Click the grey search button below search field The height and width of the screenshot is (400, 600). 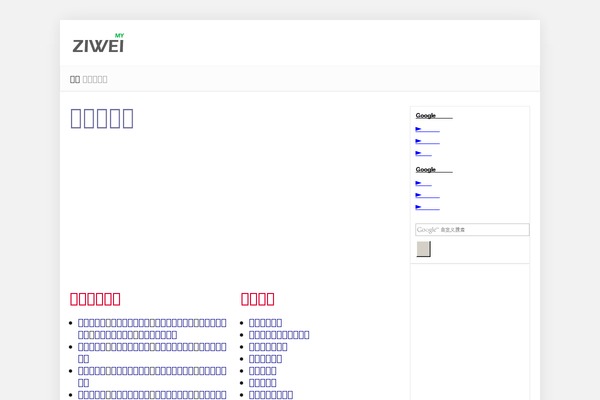[424, 249]
